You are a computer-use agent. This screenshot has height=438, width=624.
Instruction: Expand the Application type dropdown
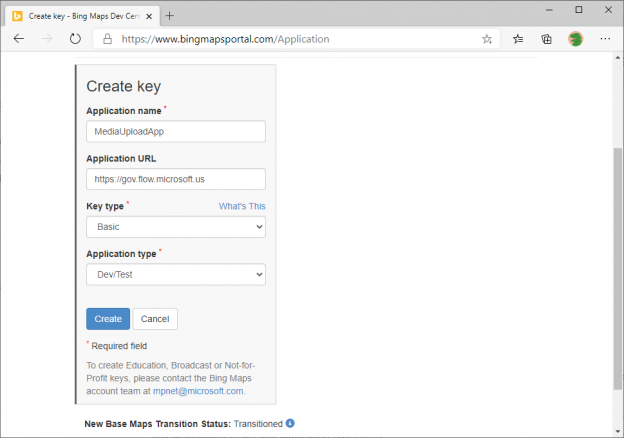click(x=175, y=274)
